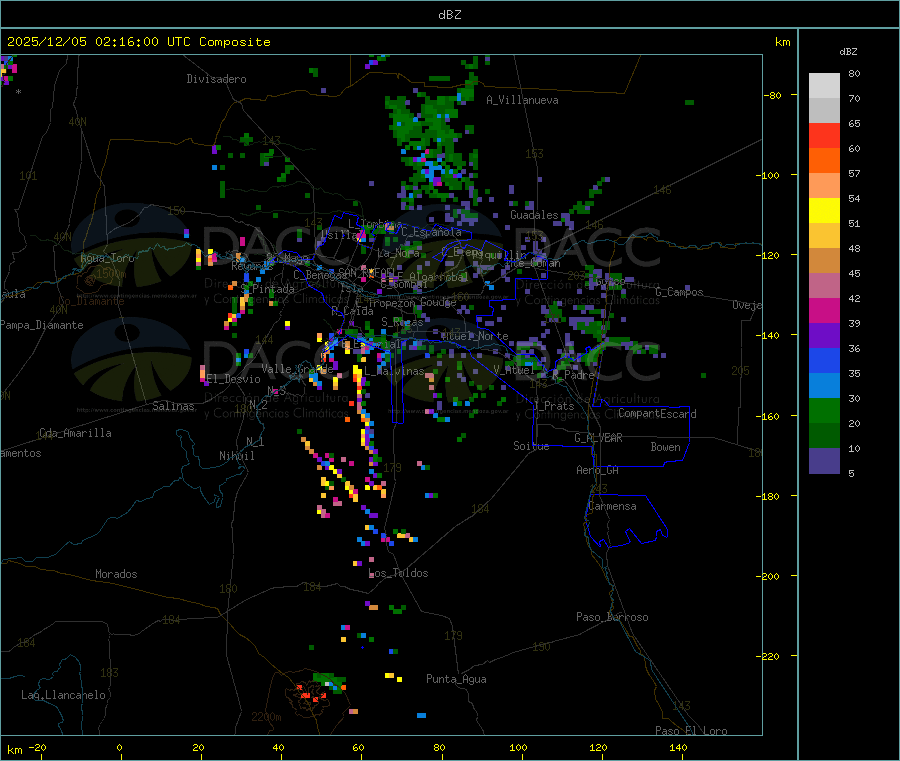Pick the bright green 20-30 legend swatch
Image resolution: width=900 pixels, height=761 pixels.
[824, 411]
